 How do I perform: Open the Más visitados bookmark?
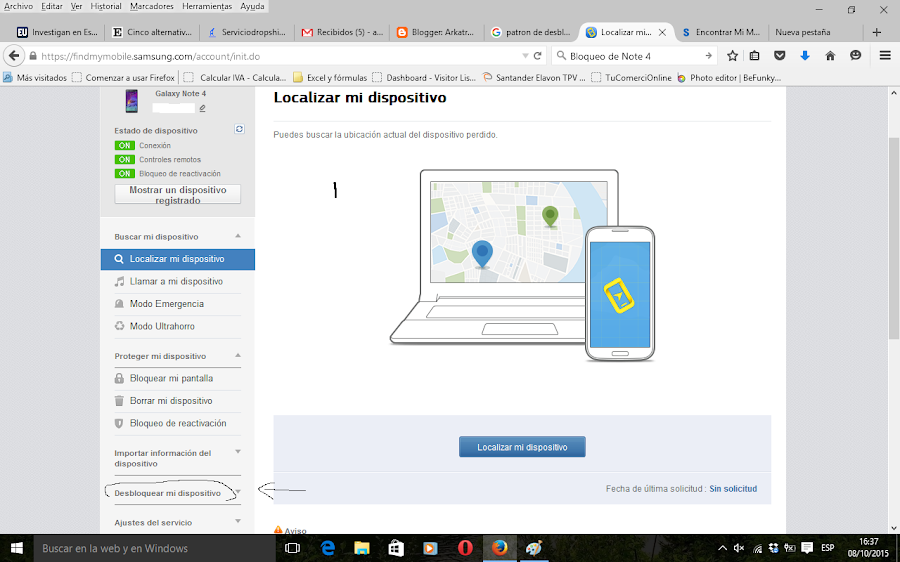click(35, 77)
